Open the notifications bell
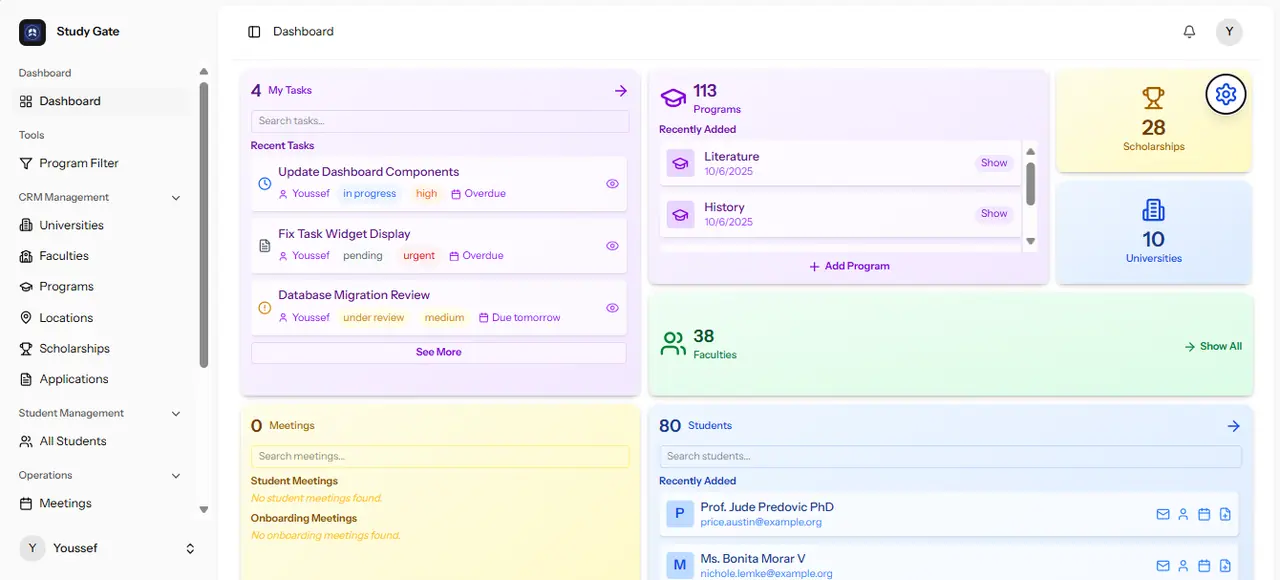 (x=1189, y=32)
